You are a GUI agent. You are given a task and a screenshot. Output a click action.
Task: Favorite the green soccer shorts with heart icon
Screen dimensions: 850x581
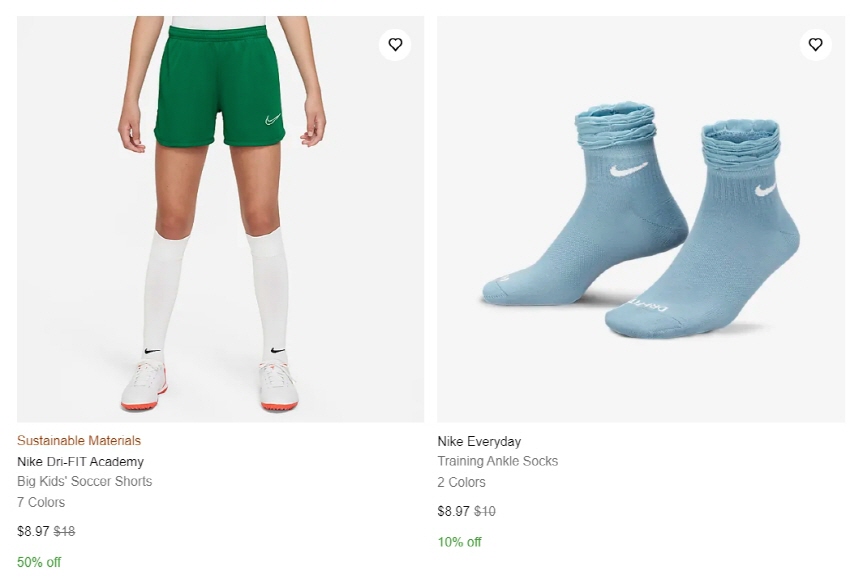(x=395, y=44)
